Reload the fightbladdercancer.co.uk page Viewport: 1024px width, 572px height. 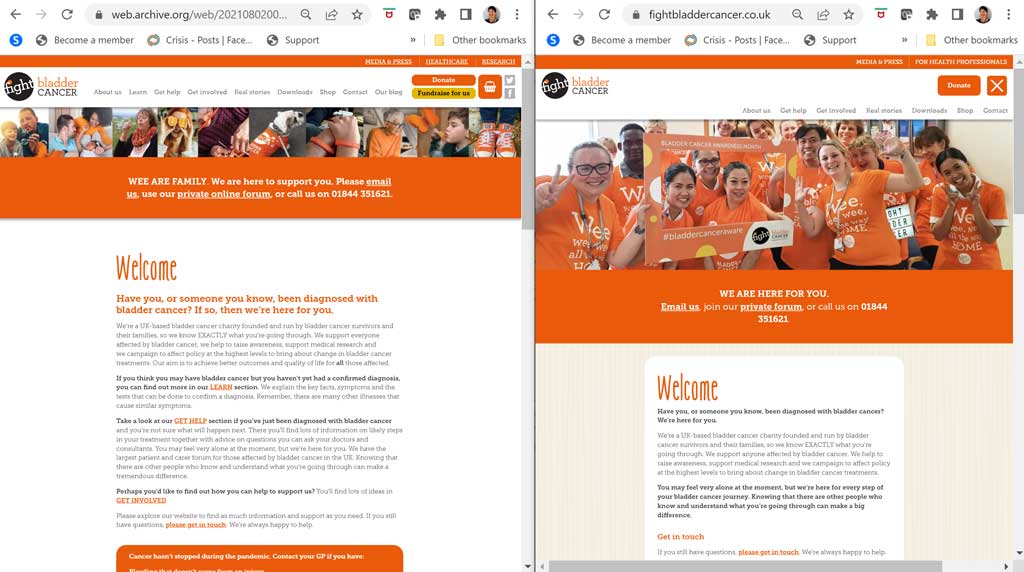pyautogui.click(x=604, y=14)
